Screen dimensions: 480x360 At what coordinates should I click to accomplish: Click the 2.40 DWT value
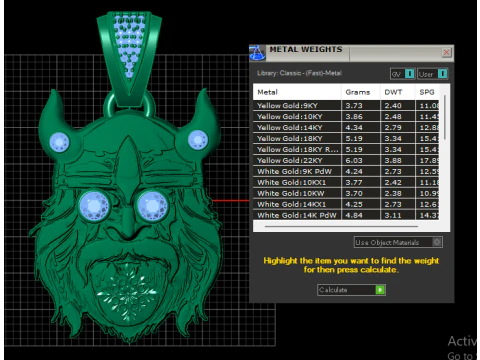393,106
